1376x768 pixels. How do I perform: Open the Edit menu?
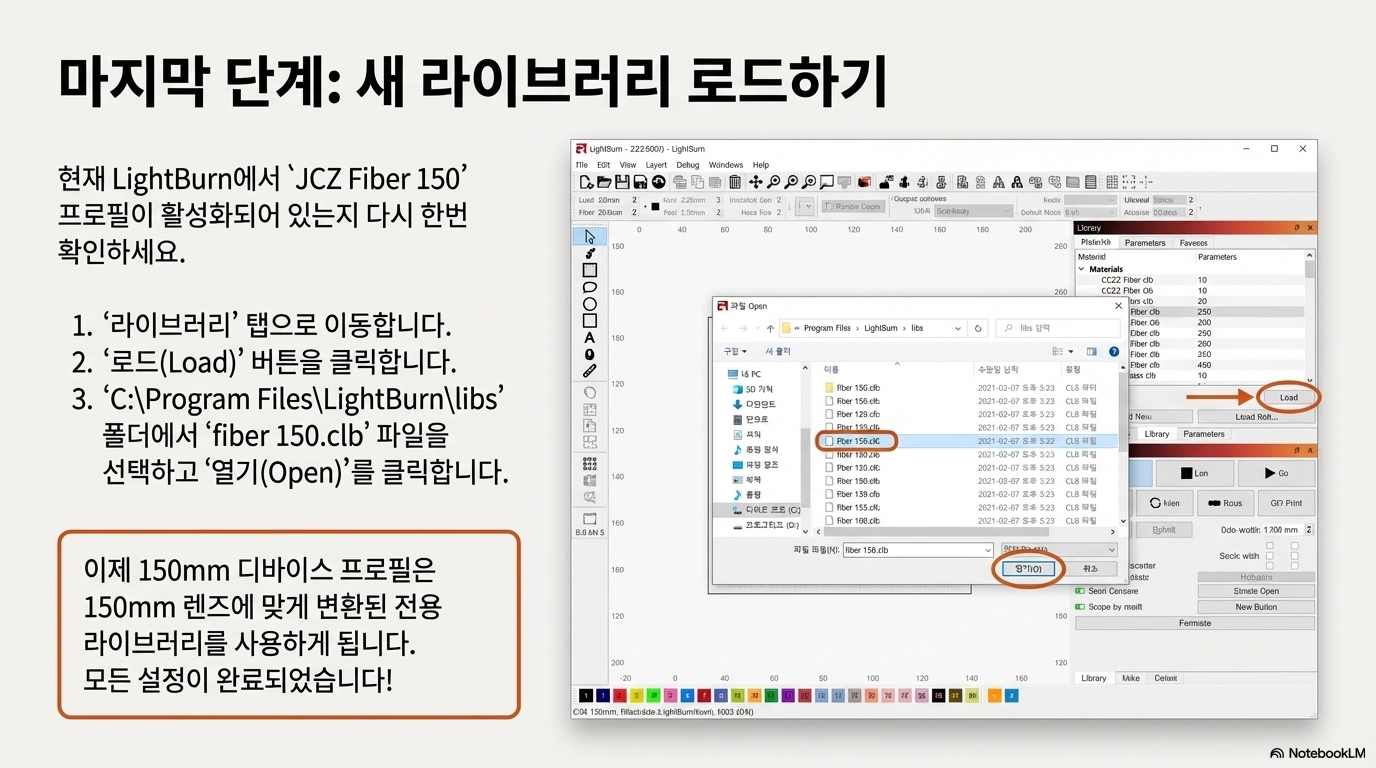pos(604,165)
